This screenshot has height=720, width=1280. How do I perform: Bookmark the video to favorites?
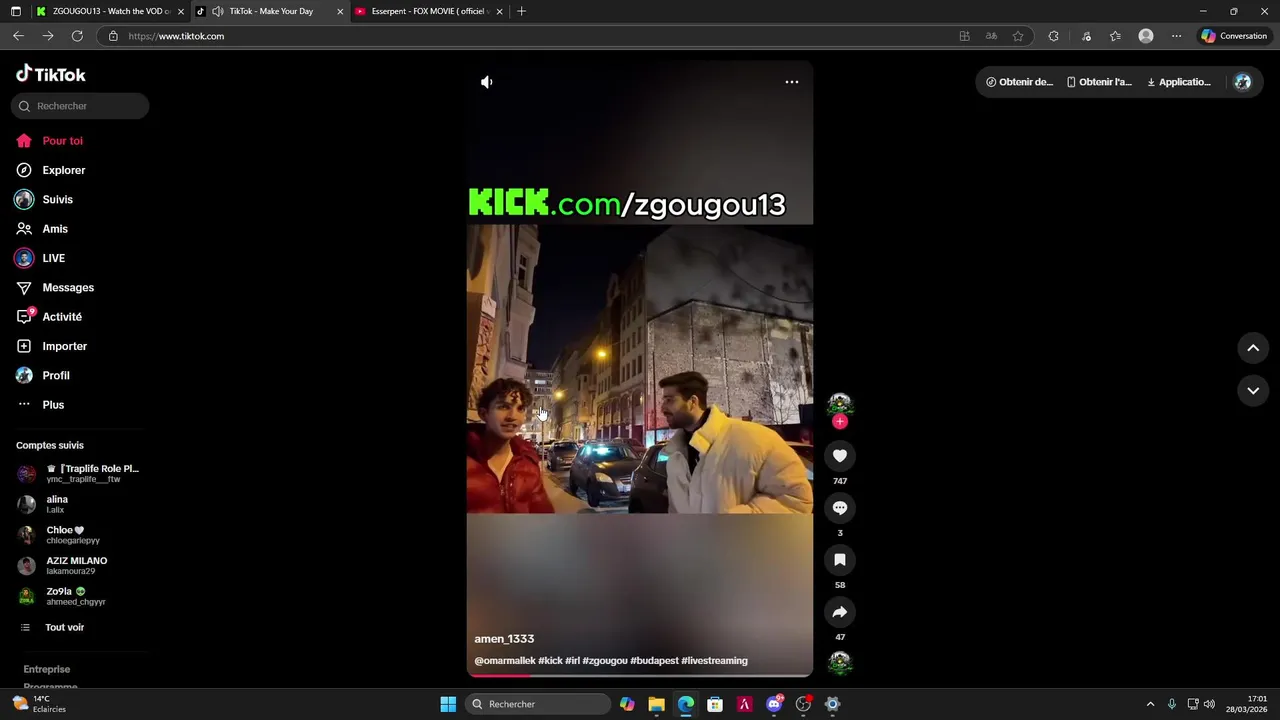(x=840, y=560)
